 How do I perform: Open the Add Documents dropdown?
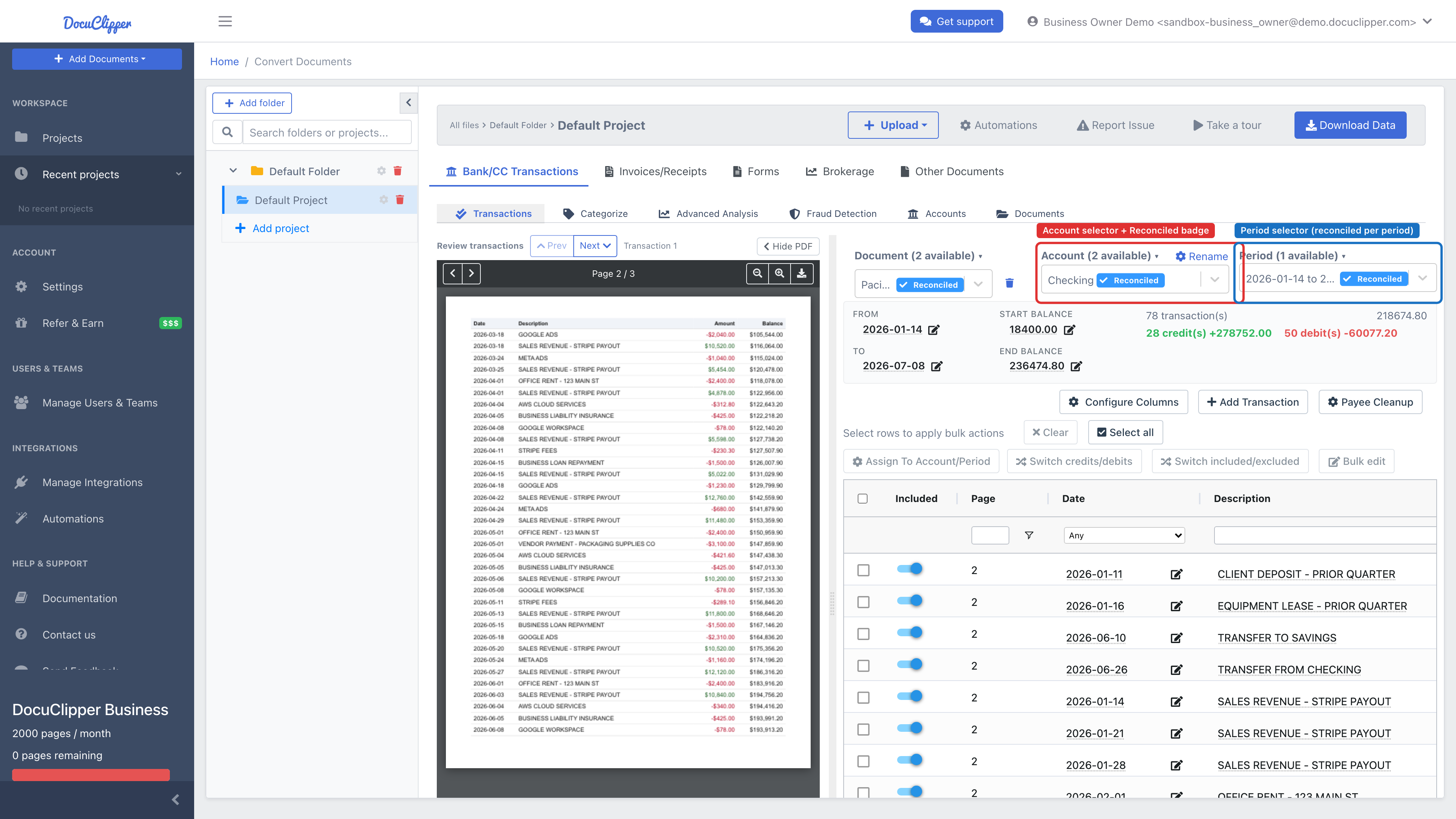(x=97, y=59)
